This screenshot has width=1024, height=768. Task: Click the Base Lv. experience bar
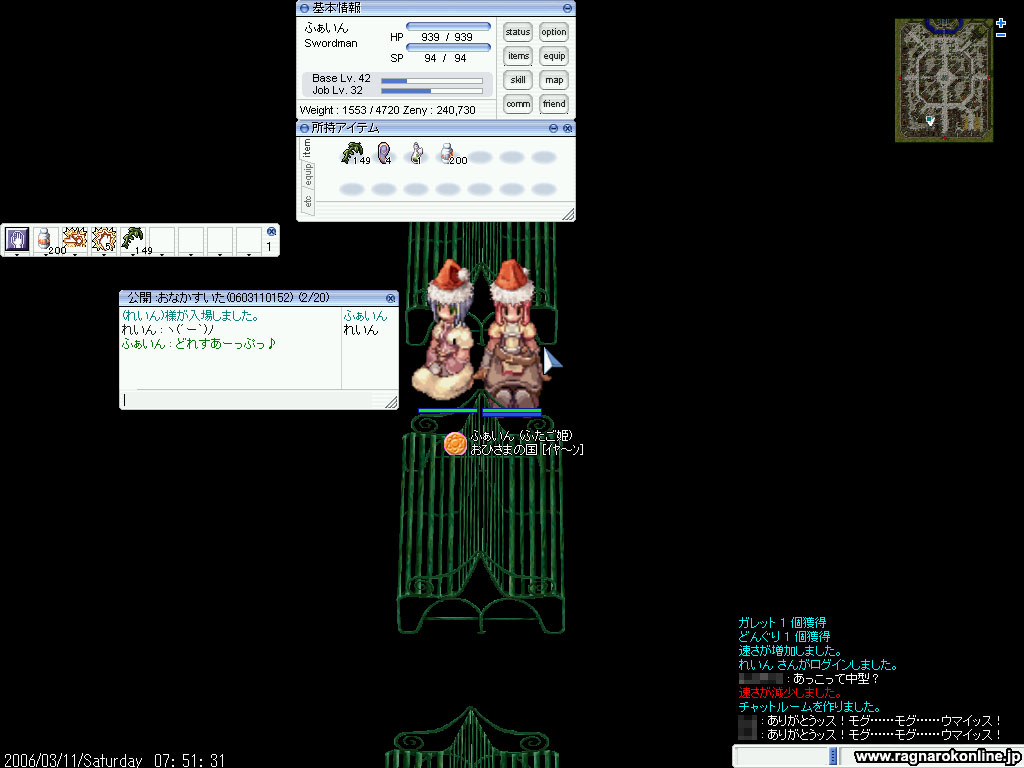(x=431, y=80)
